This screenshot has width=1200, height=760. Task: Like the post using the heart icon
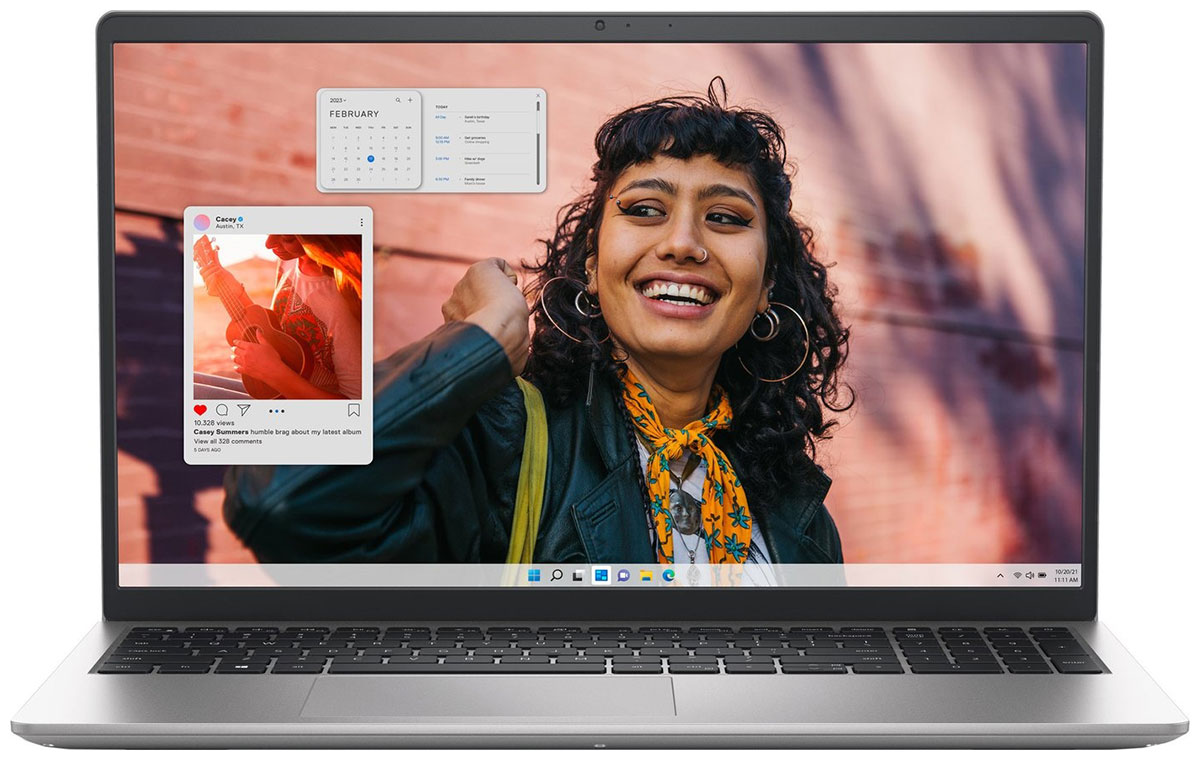200,410
